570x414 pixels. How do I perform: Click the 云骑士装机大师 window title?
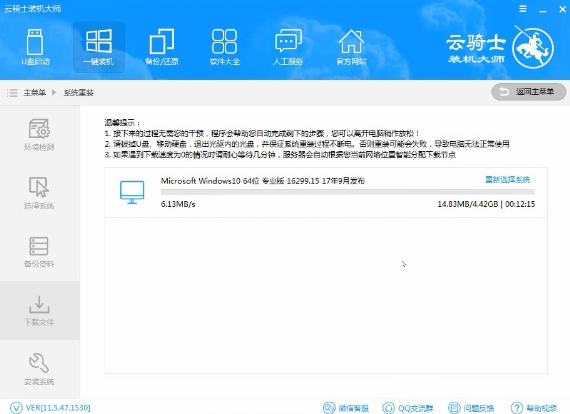[x=33, y=8]
